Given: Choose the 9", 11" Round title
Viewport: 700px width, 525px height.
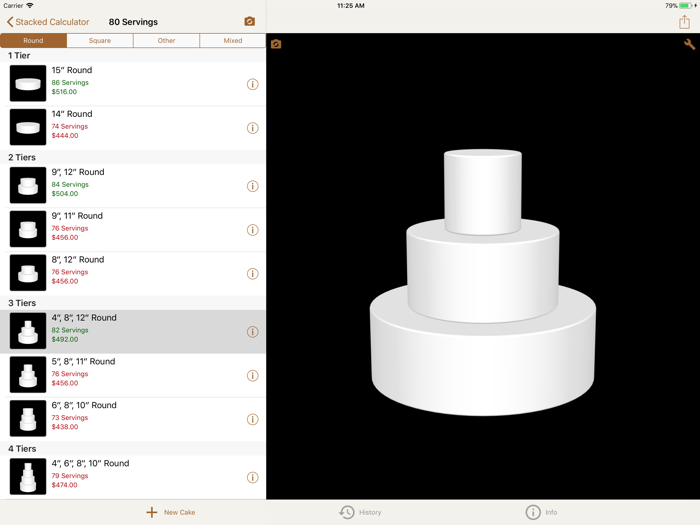Looking at the screenshot, I should click(x=77, y=216).
